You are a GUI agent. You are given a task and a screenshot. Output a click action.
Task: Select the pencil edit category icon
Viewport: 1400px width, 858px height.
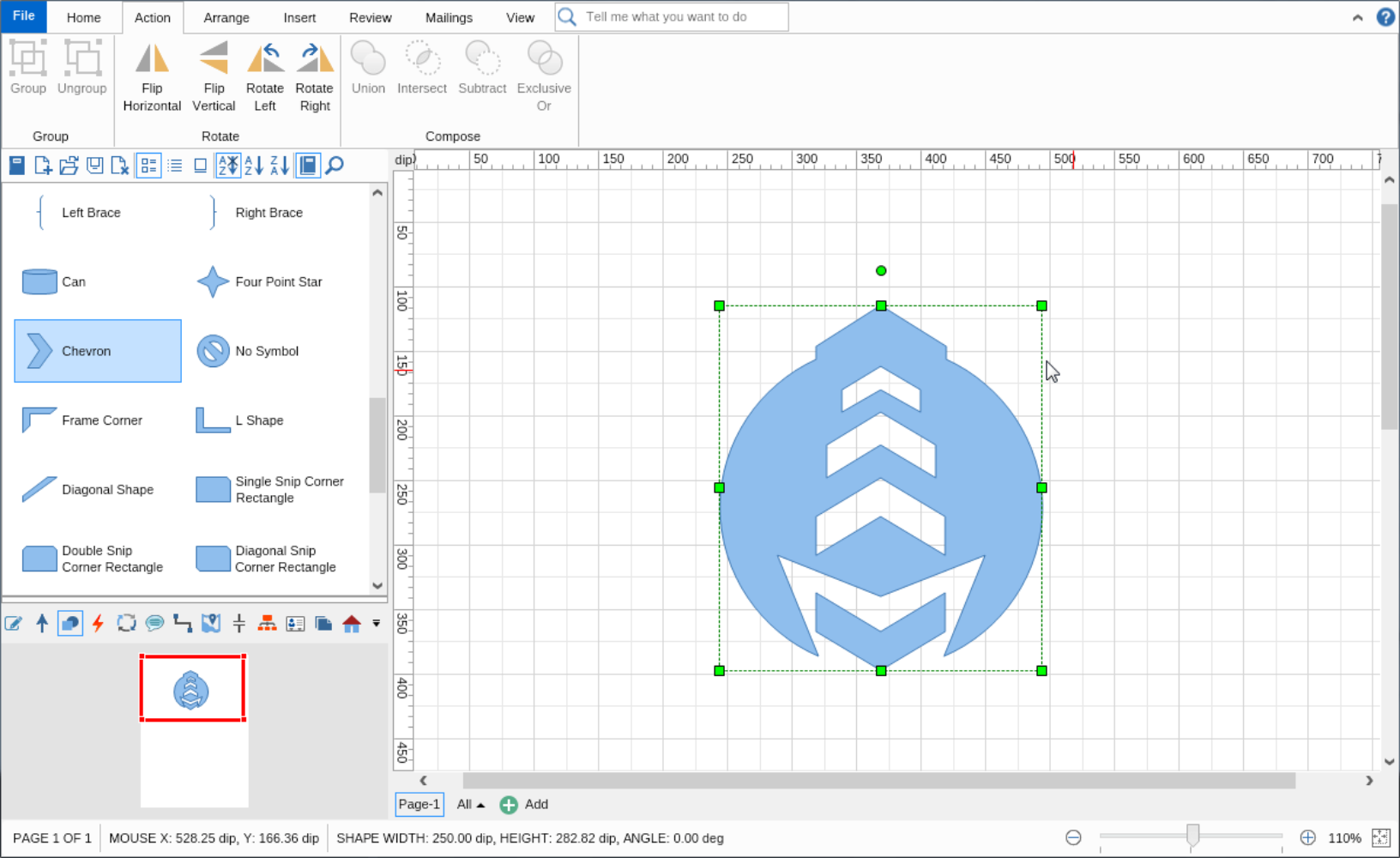point(14,623)
